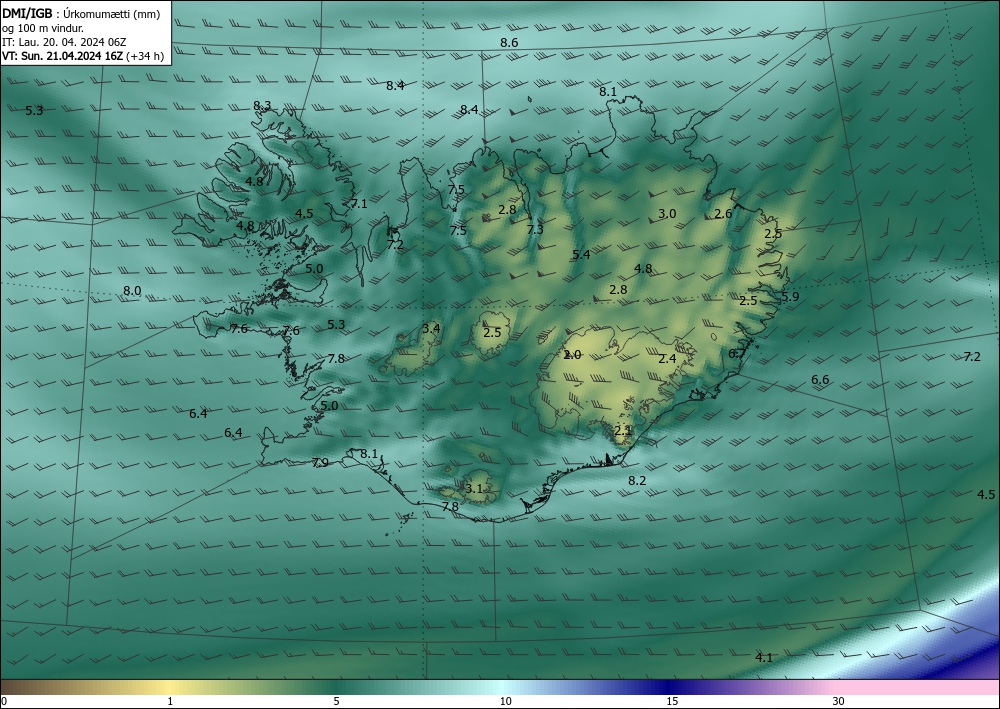Viewport: 1000px width, 709px height.
Task: Click the 6.7 value on the map
Action: click(737, 354)
